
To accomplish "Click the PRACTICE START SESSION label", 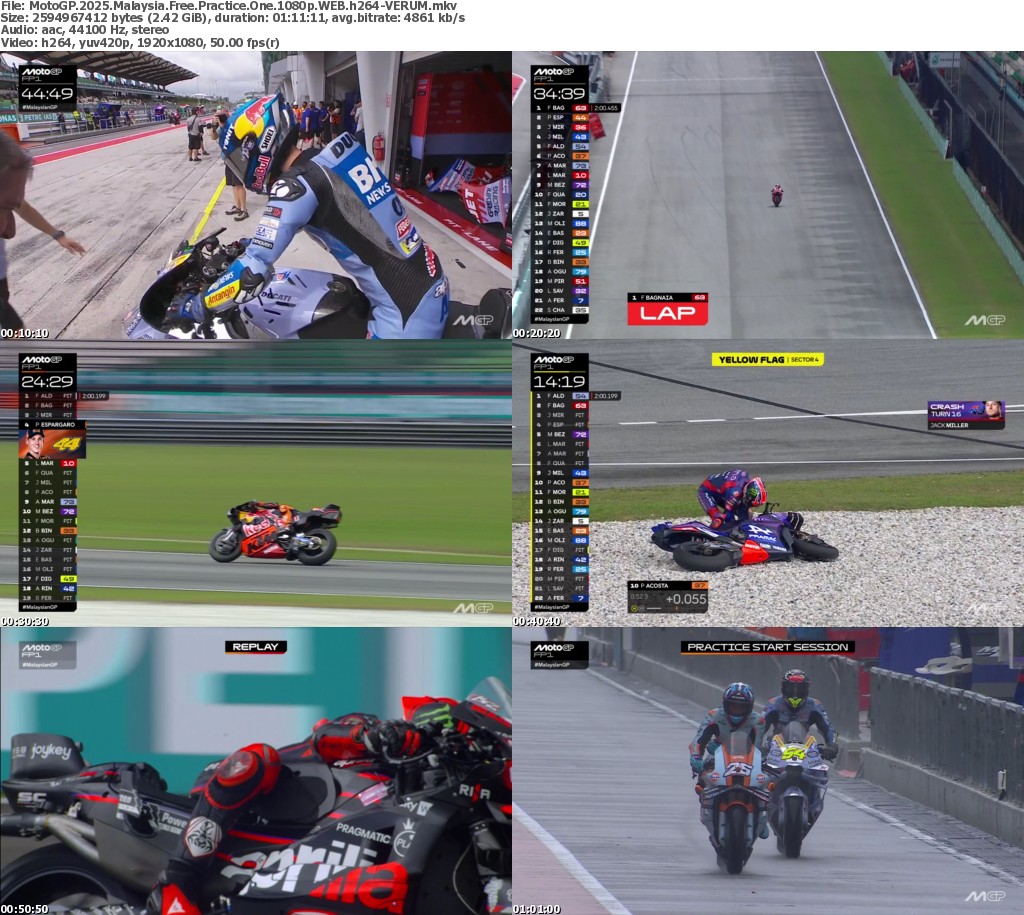I will pos(767,647).
